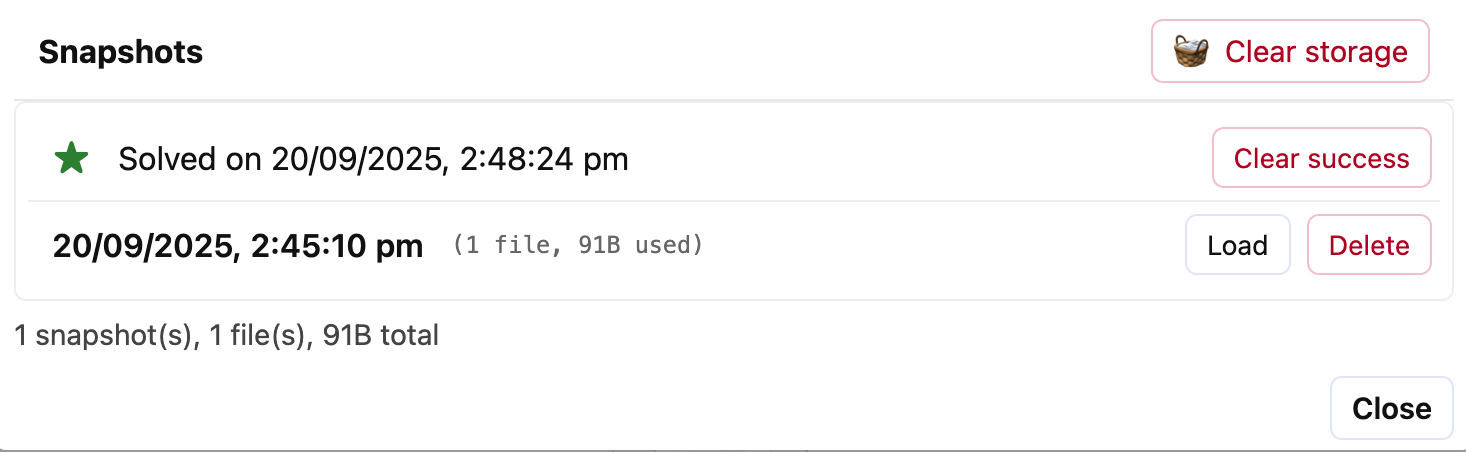Click the laundry basket icon
The width and height of the screenshot is (1466, 452).
(x=1190, y=51)
